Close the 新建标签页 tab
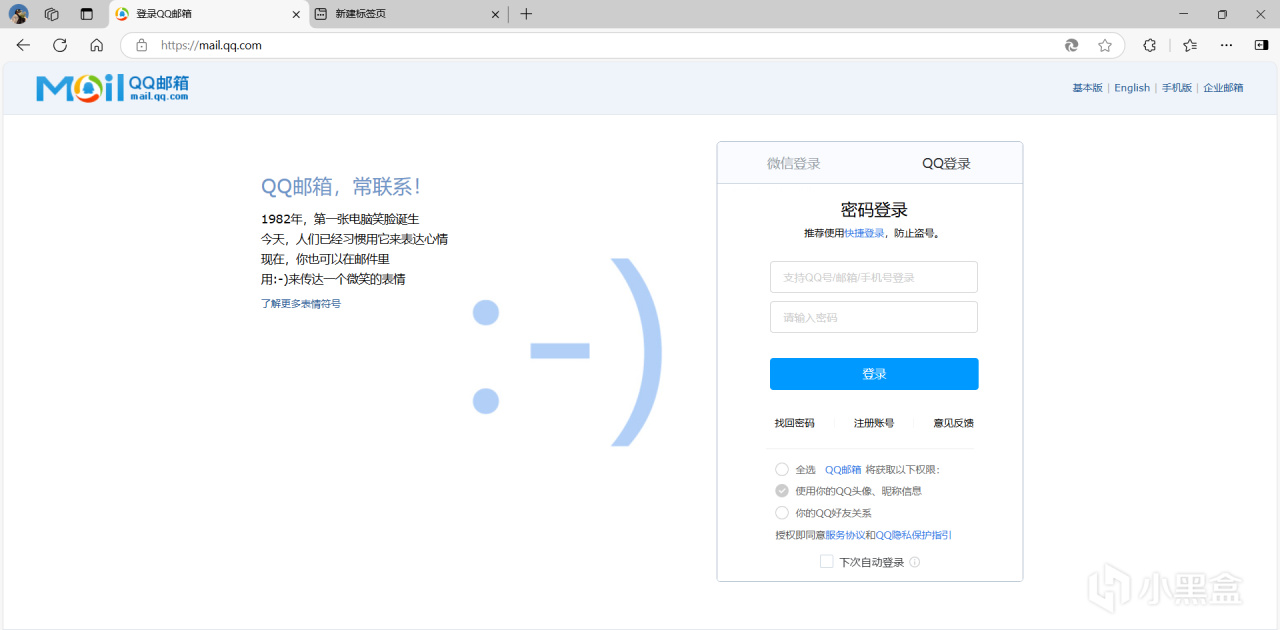The image size is (1280, 630). tap(495, 14)
